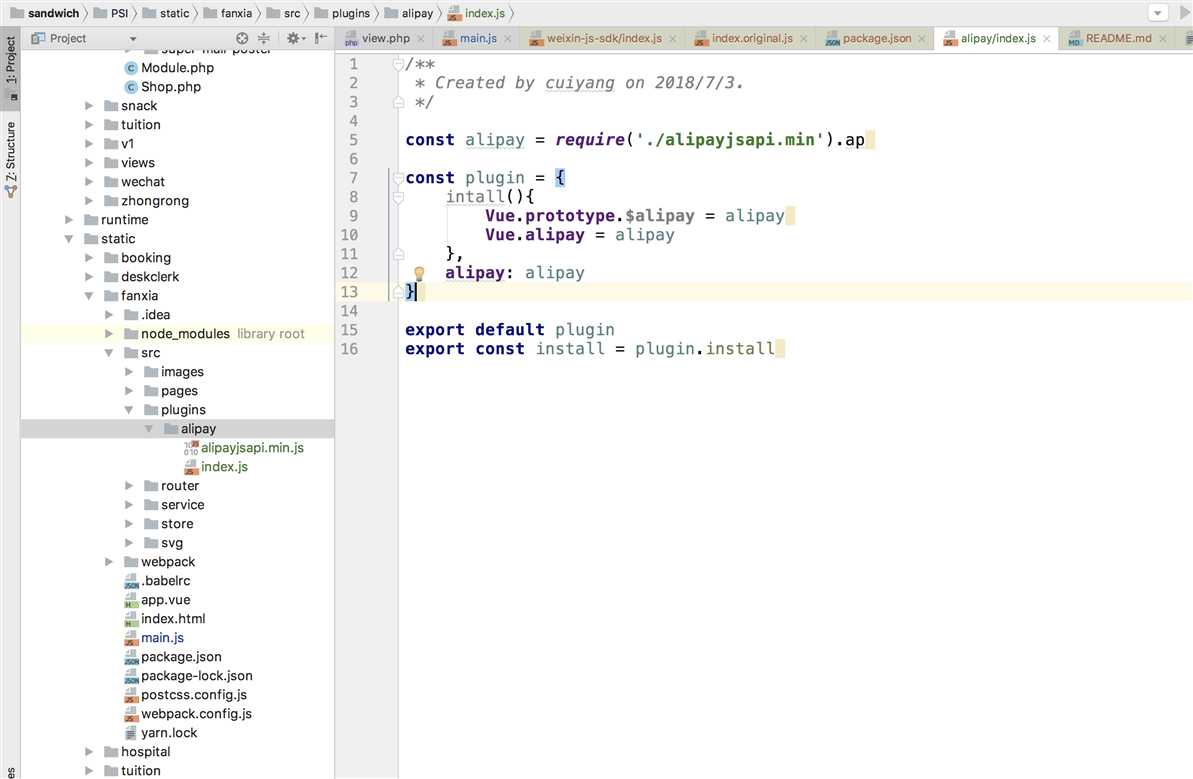Switch to the main.js tab
Screen dimensions: 1193x779
click(x=477, y=39)
